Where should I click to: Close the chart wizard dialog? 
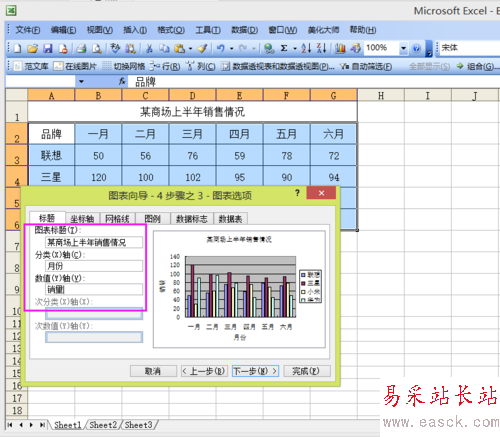(x=321, y=193)
